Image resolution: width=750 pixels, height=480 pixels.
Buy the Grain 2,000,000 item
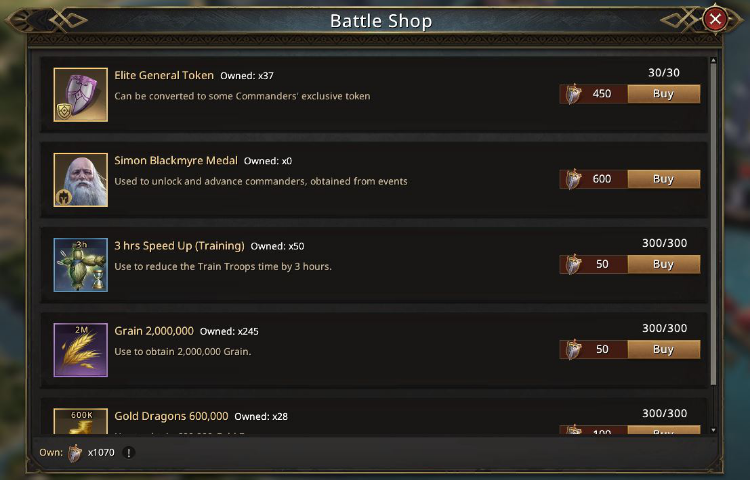(663, 349)
